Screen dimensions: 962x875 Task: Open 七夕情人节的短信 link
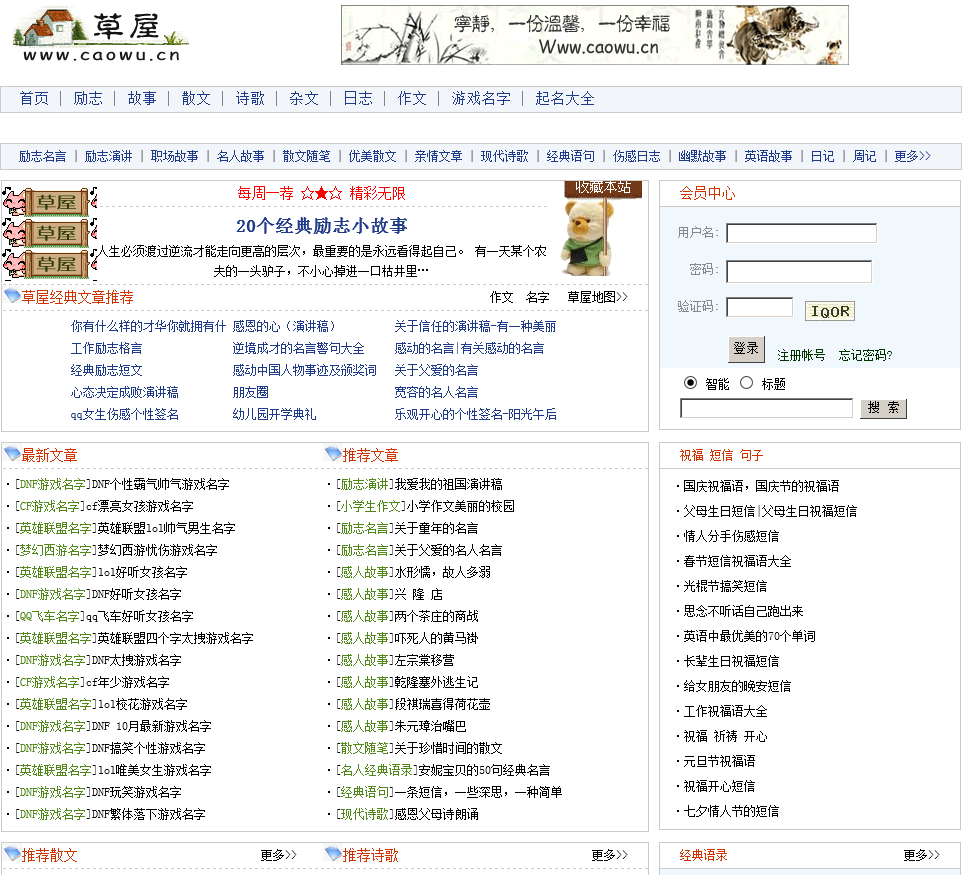tap(731, 812)
